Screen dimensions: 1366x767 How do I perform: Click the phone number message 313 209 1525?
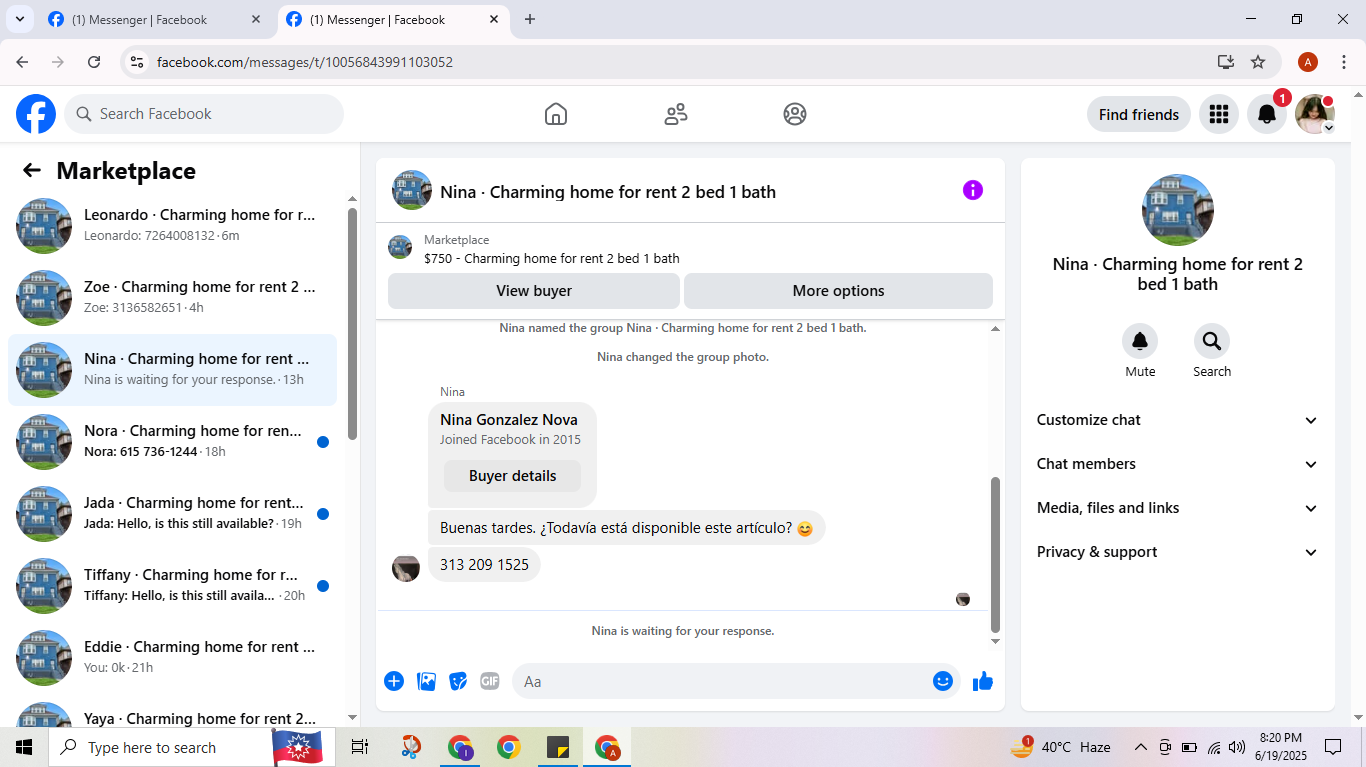pyautogui.click(x=484, y=565)
